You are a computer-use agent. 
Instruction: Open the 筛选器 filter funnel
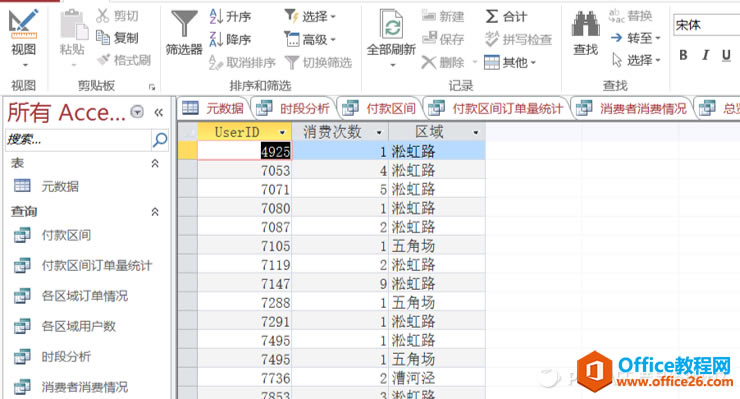(184, 32)
